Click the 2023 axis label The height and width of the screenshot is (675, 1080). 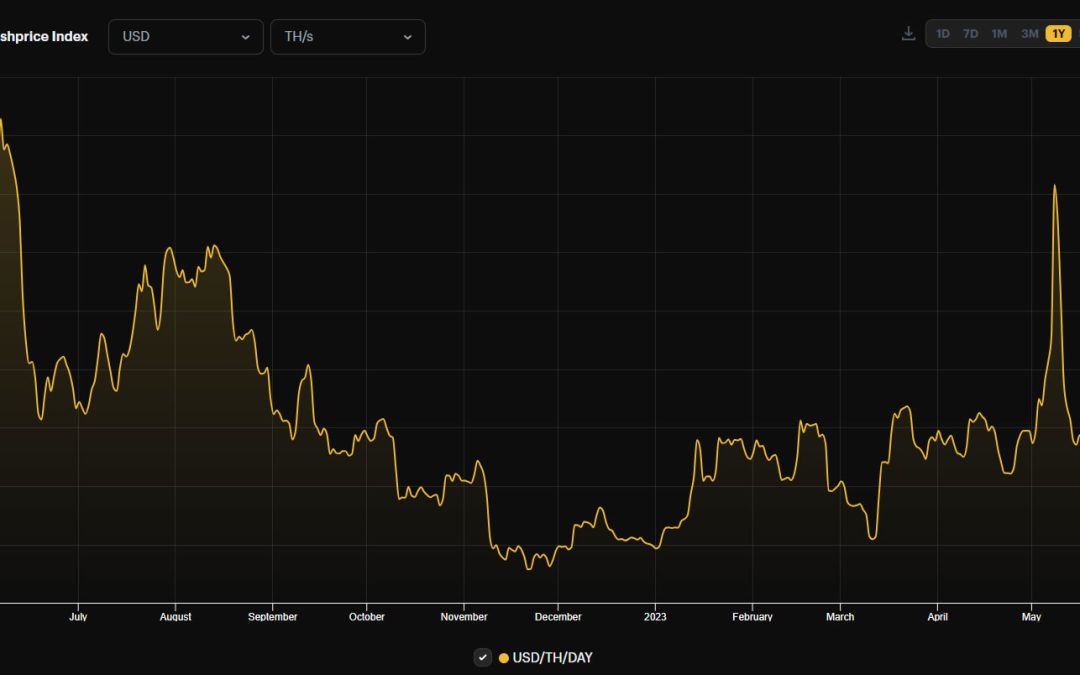click(x=655, y=616)
